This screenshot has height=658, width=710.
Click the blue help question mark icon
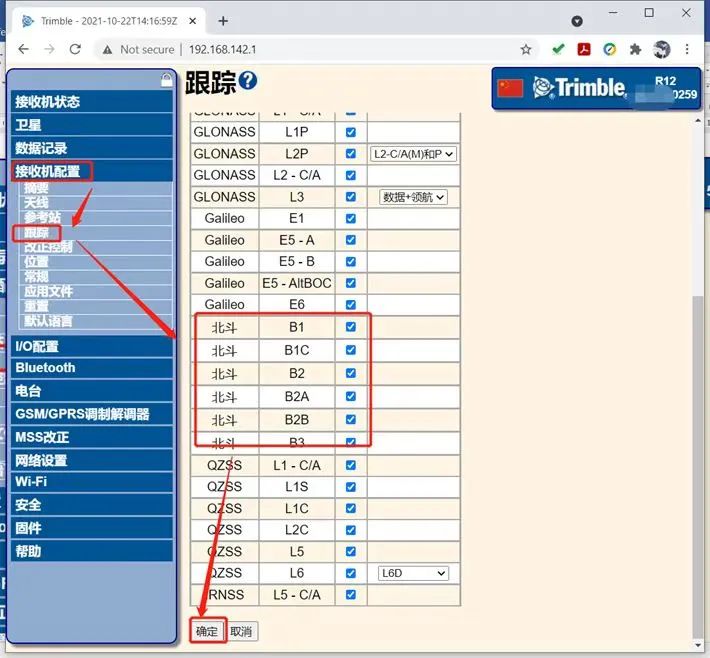click(248, 81)
